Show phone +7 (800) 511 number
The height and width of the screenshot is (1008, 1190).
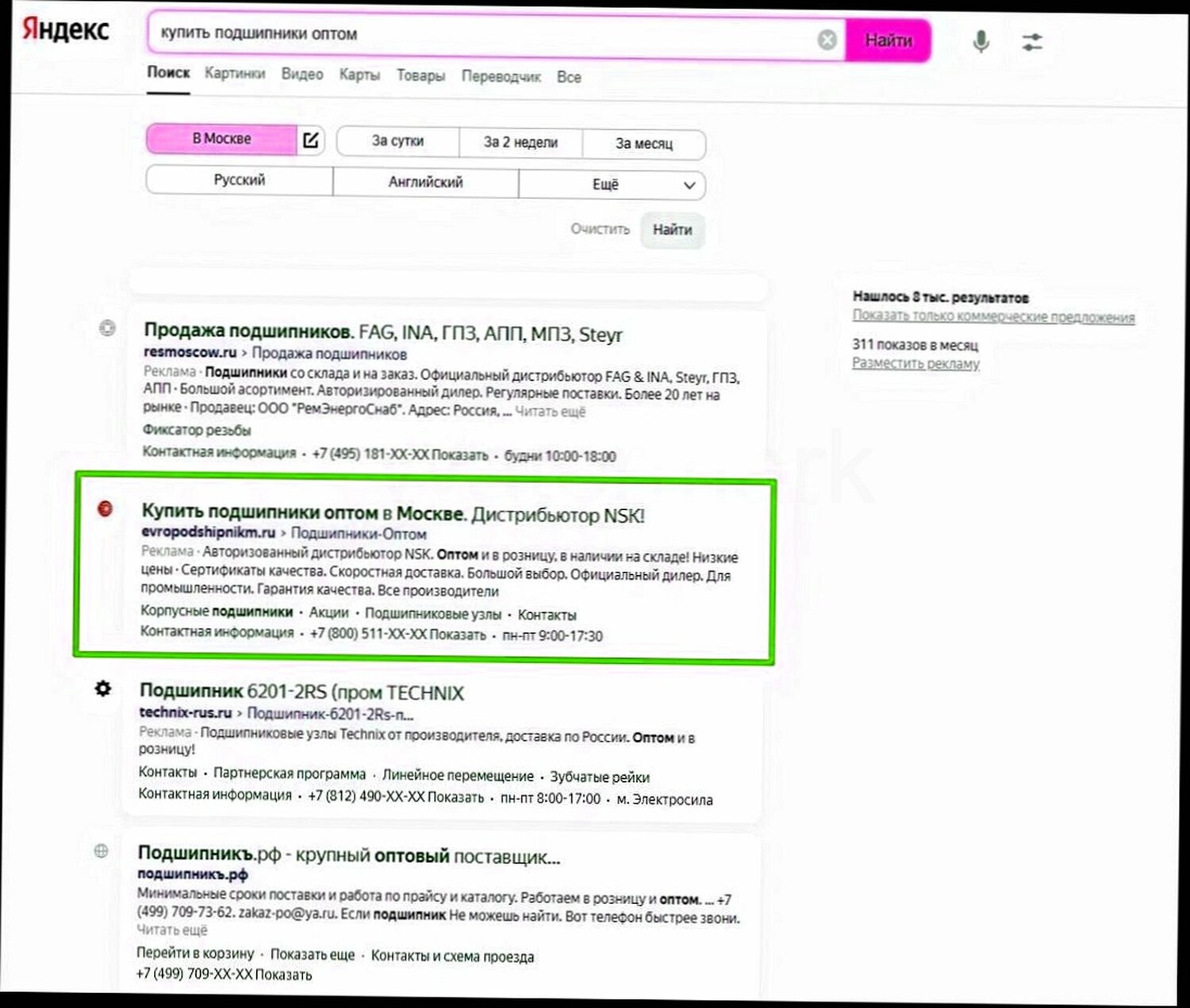[397, 634]
